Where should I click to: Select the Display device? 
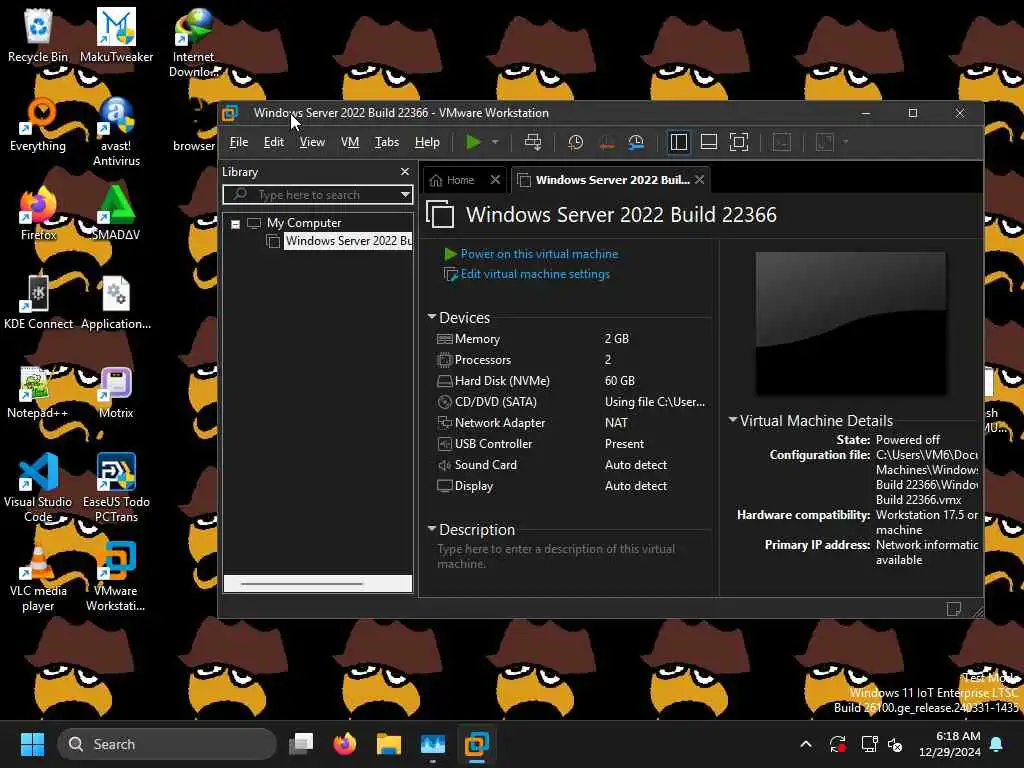[x=571, y=486]
